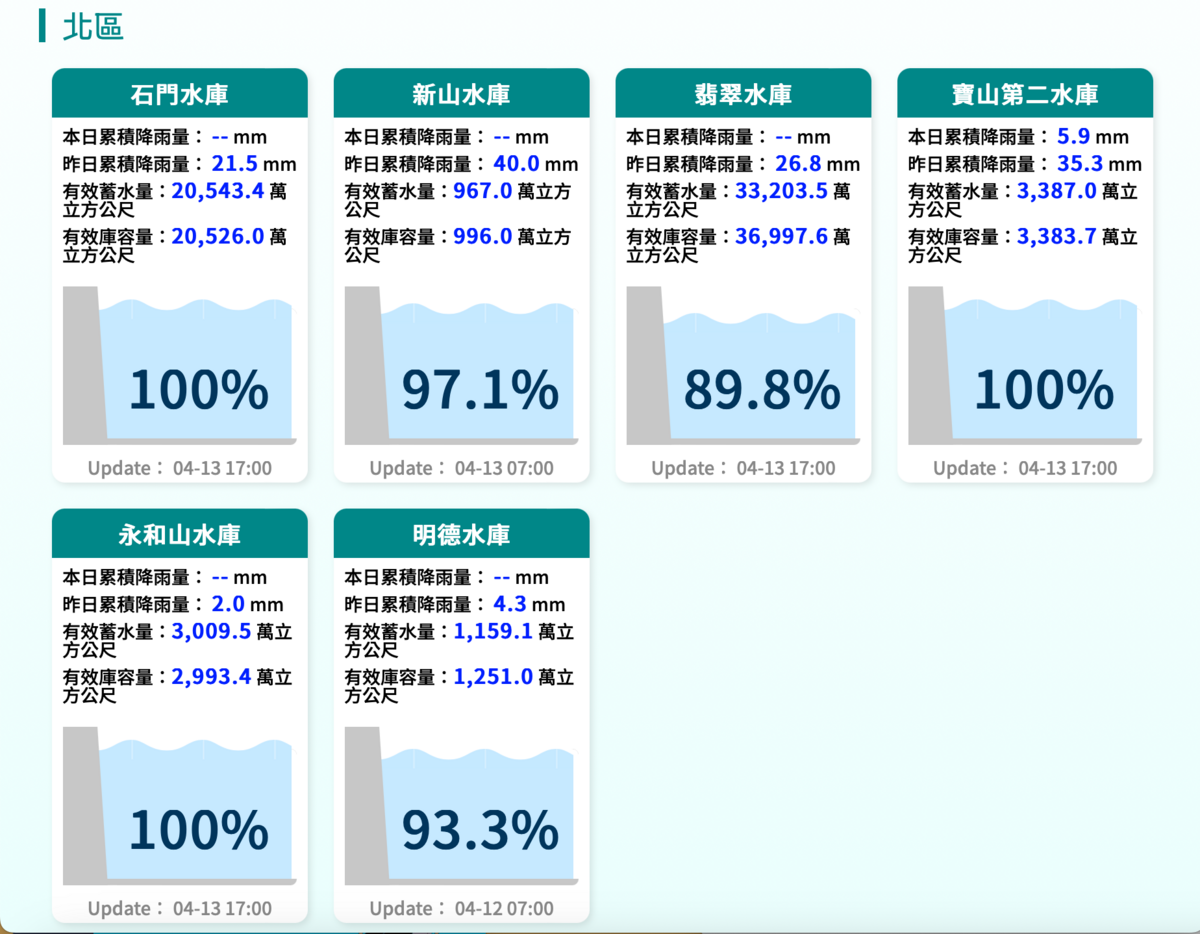Click the 89.8% water level graphic

[x=743, y=366]
